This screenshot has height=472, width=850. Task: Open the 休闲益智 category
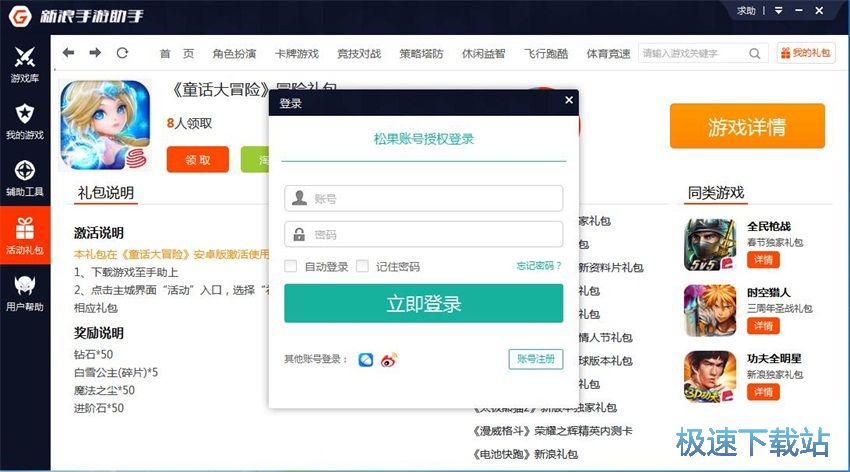tap(484, 53)
